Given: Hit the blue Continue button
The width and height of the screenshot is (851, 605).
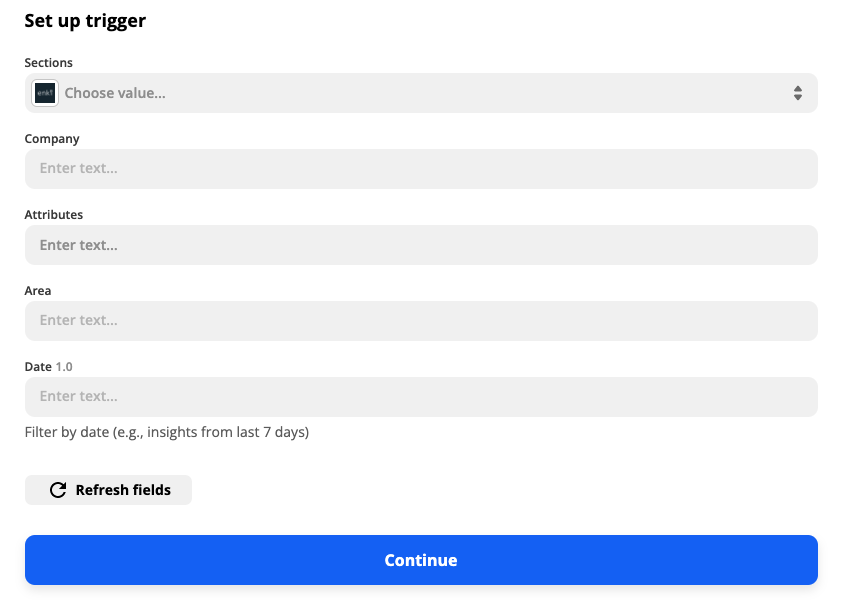Looking at the screenshot, I should point(421,560).
